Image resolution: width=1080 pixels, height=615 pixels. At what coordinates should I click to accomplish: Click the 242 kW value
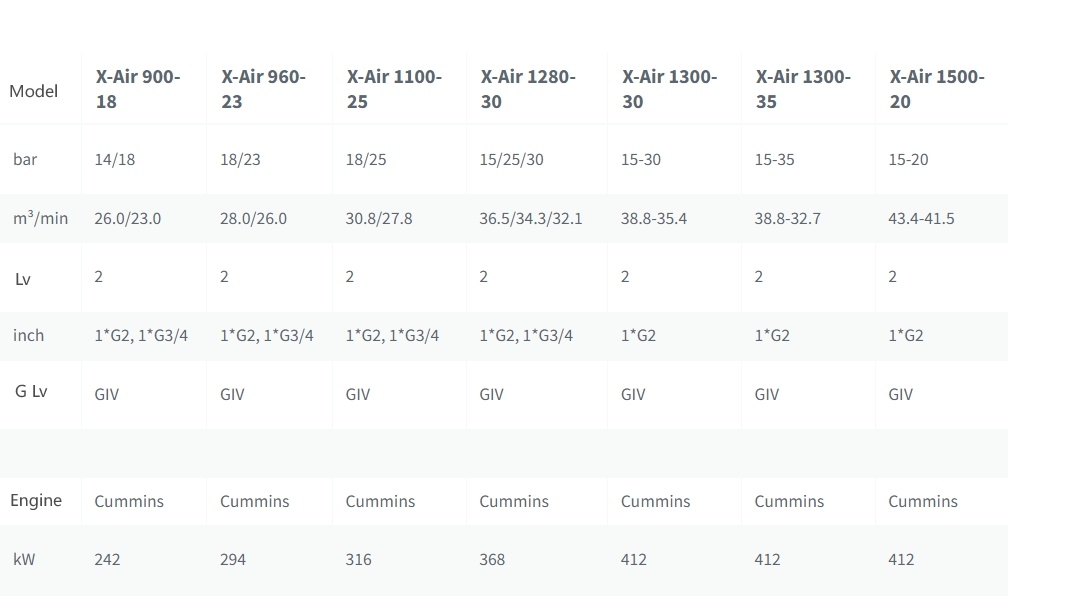coord(107,560)
